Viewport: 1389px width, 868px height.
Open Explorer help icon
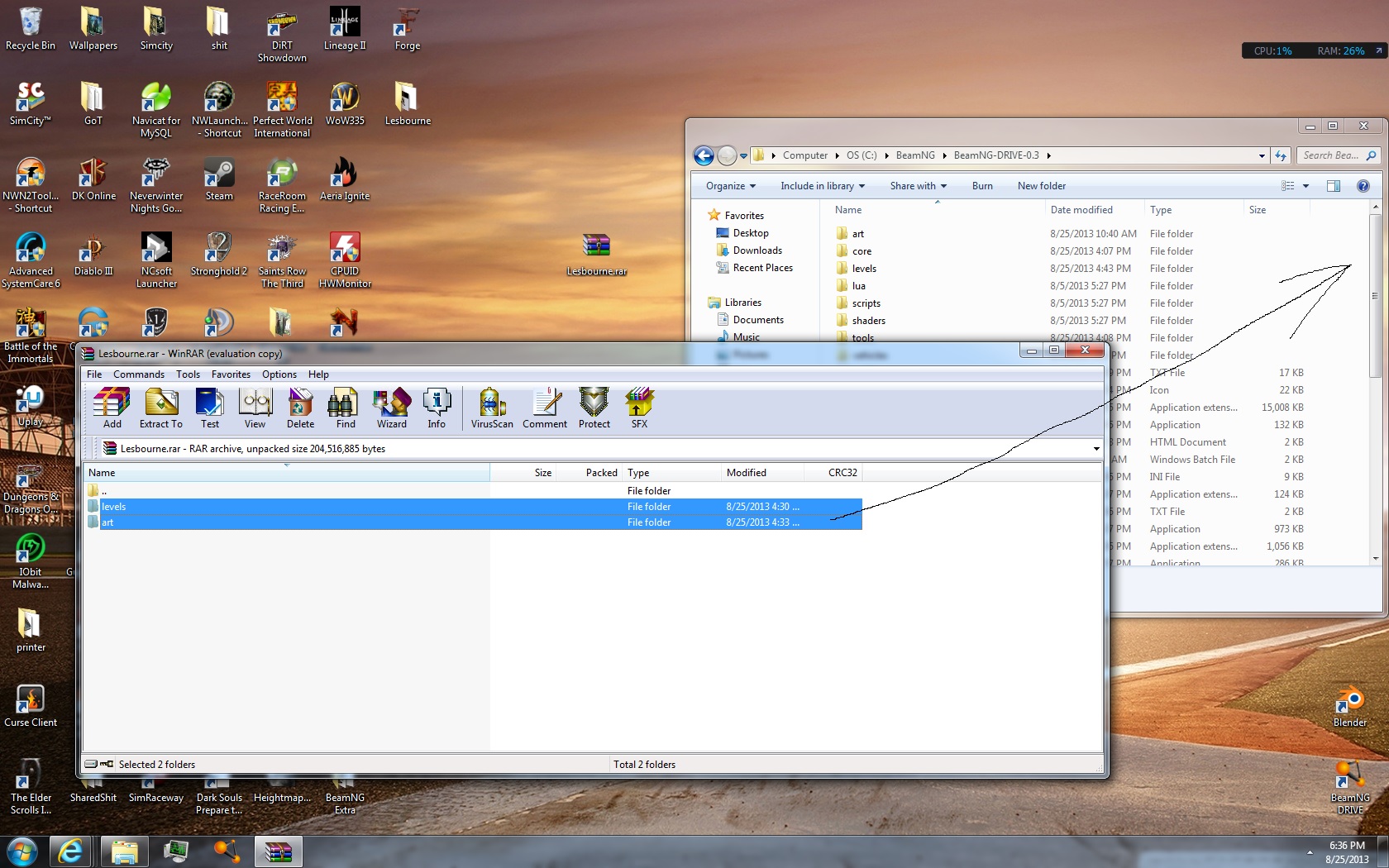(x=1363, y=186)
